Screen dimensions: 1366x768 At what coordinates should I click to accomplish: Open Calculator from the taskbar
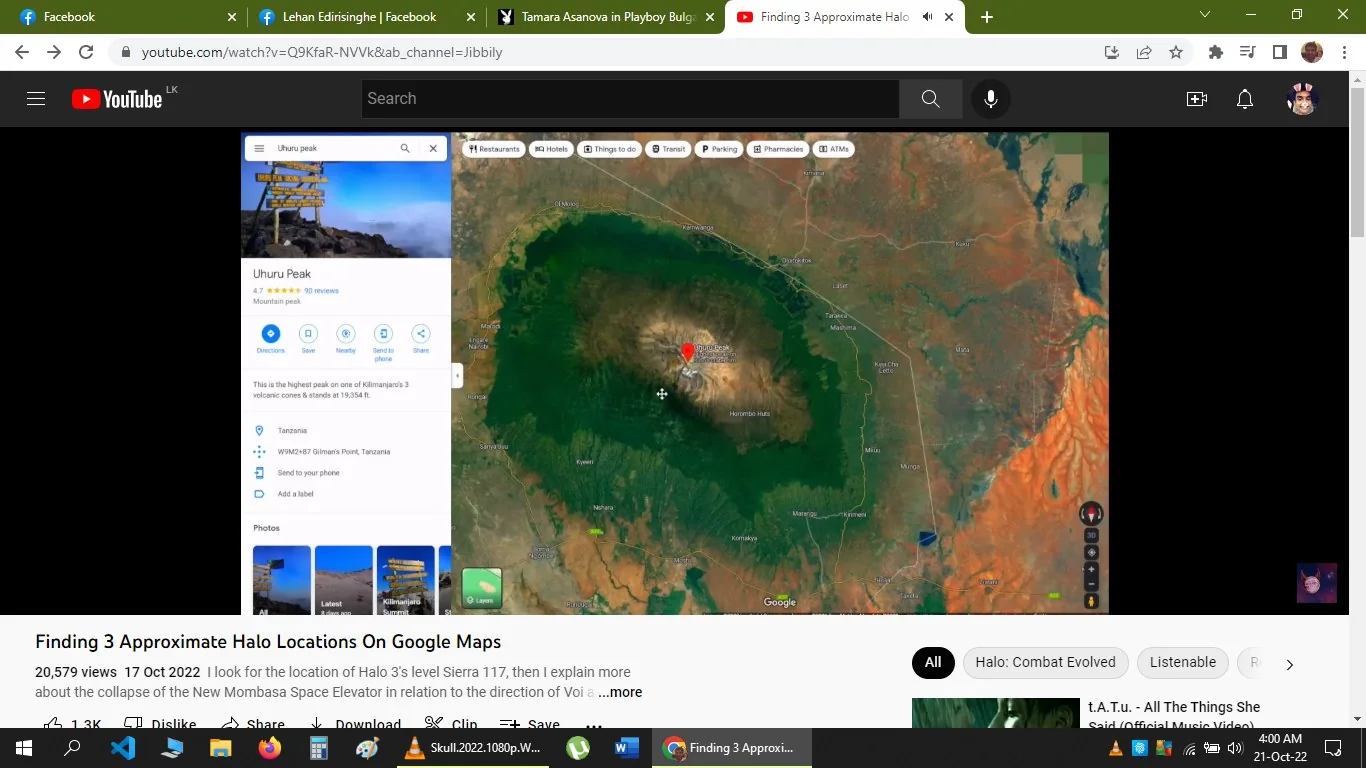(319, 748)
